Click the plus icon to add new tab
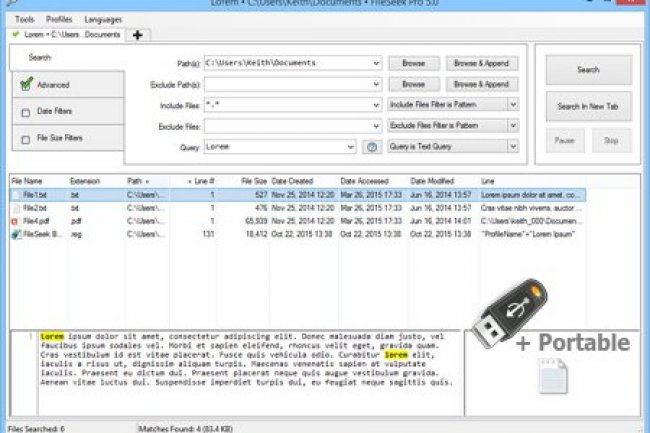 coord(138,35)
